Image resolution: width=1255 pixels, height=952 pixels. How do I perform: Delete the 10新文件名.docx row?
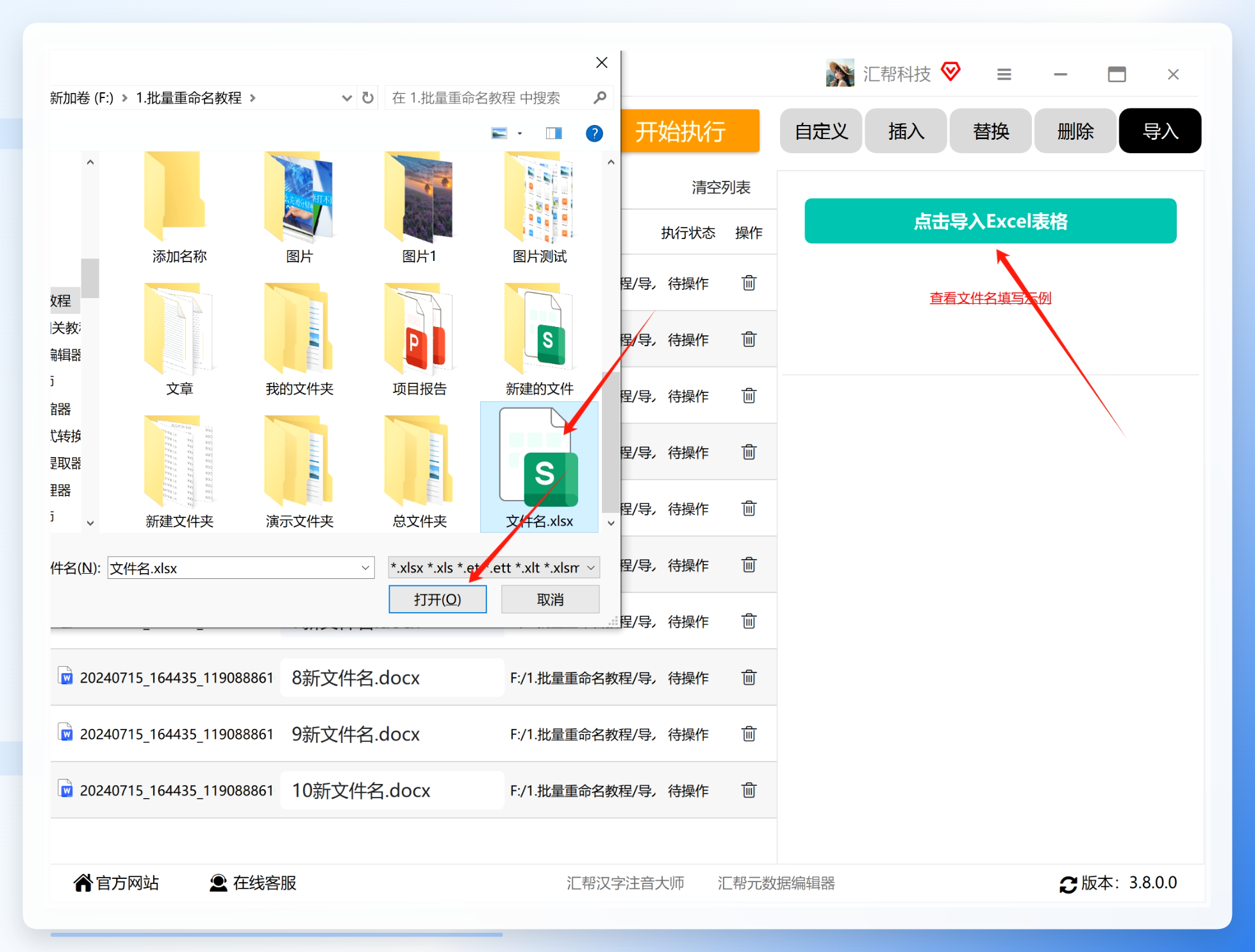pyautogui.click(x=749, y=790)
